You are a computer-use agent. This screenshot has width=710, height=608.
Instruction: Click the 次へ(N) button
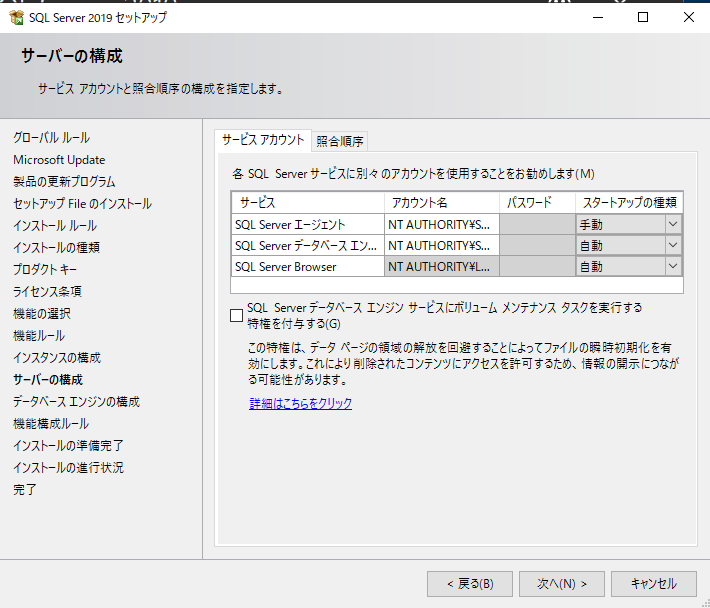[x=561, y=584]
